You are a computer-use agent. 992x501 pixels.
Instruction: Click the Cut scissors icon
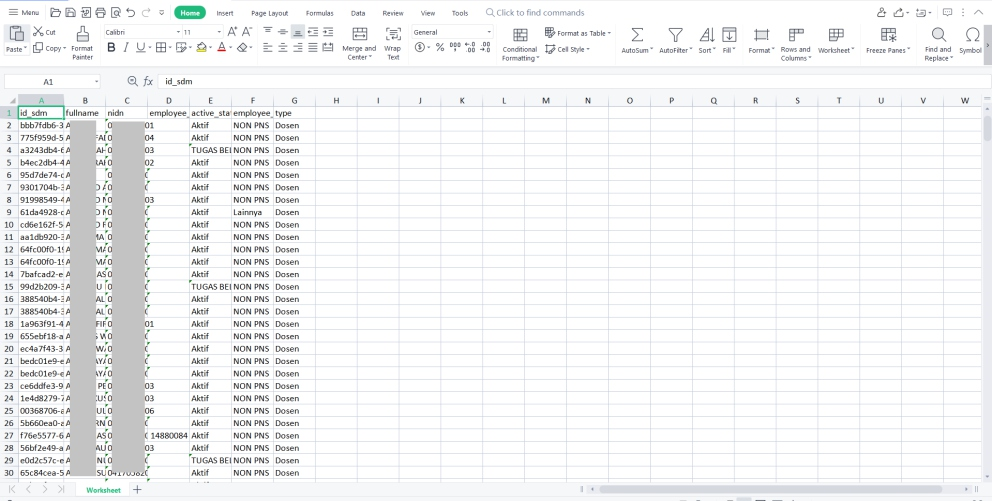[x=38, y=32]
